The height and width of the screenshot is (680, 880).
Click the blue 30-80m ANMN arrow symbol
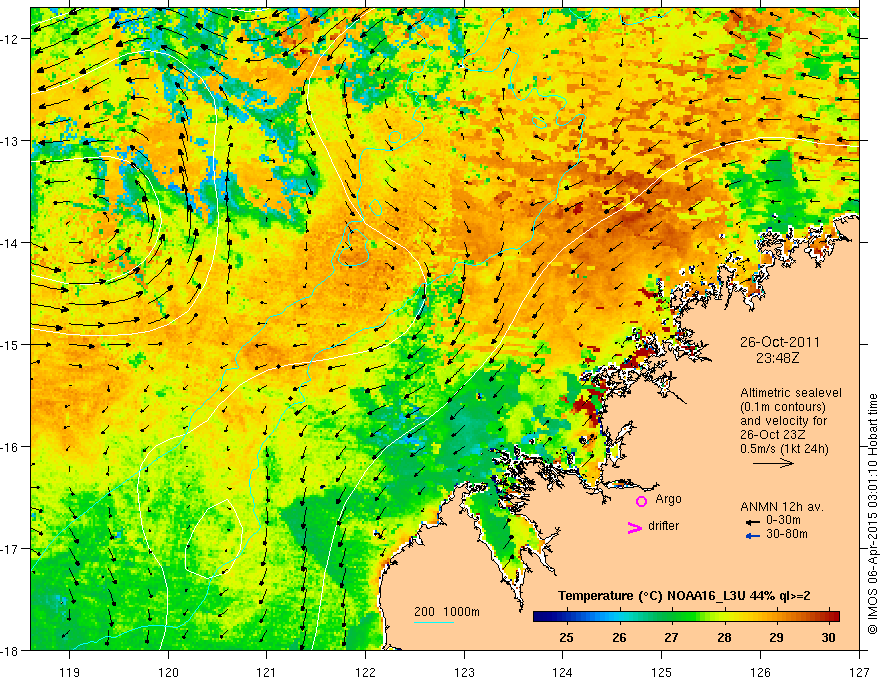[753, 536]
